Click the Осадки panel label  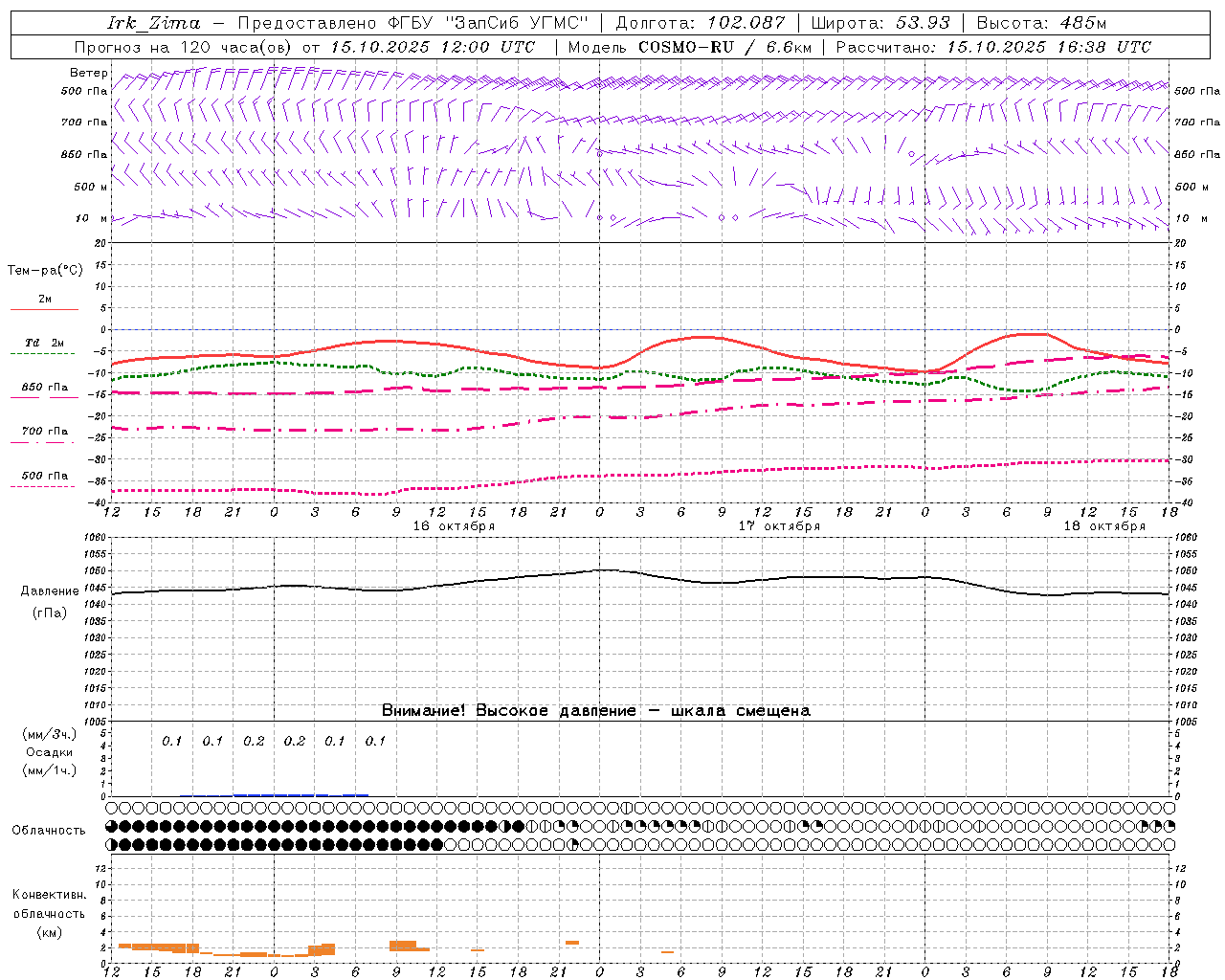(x=49, y=752)
